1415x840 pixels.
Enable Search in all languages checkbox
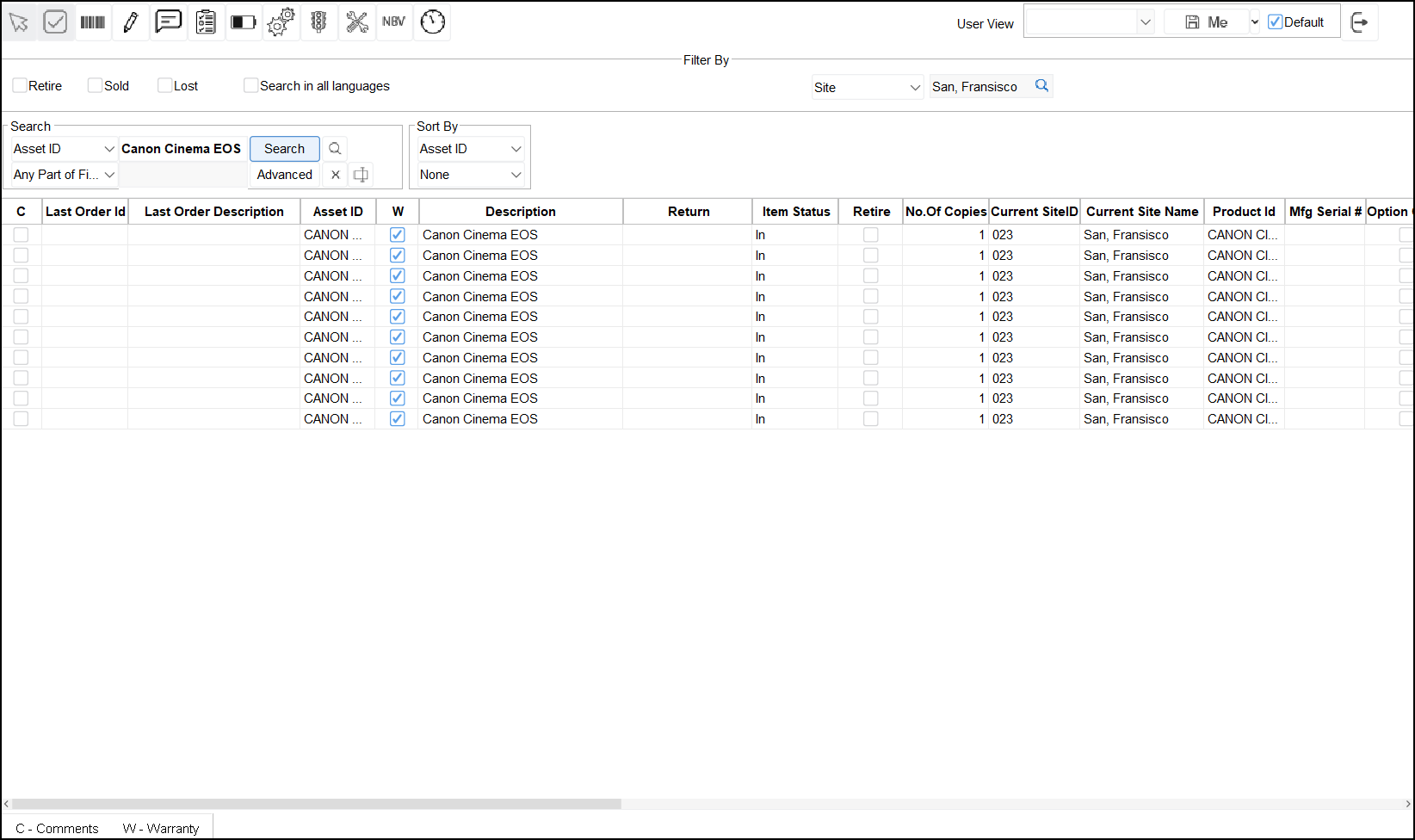coord(251,86)
